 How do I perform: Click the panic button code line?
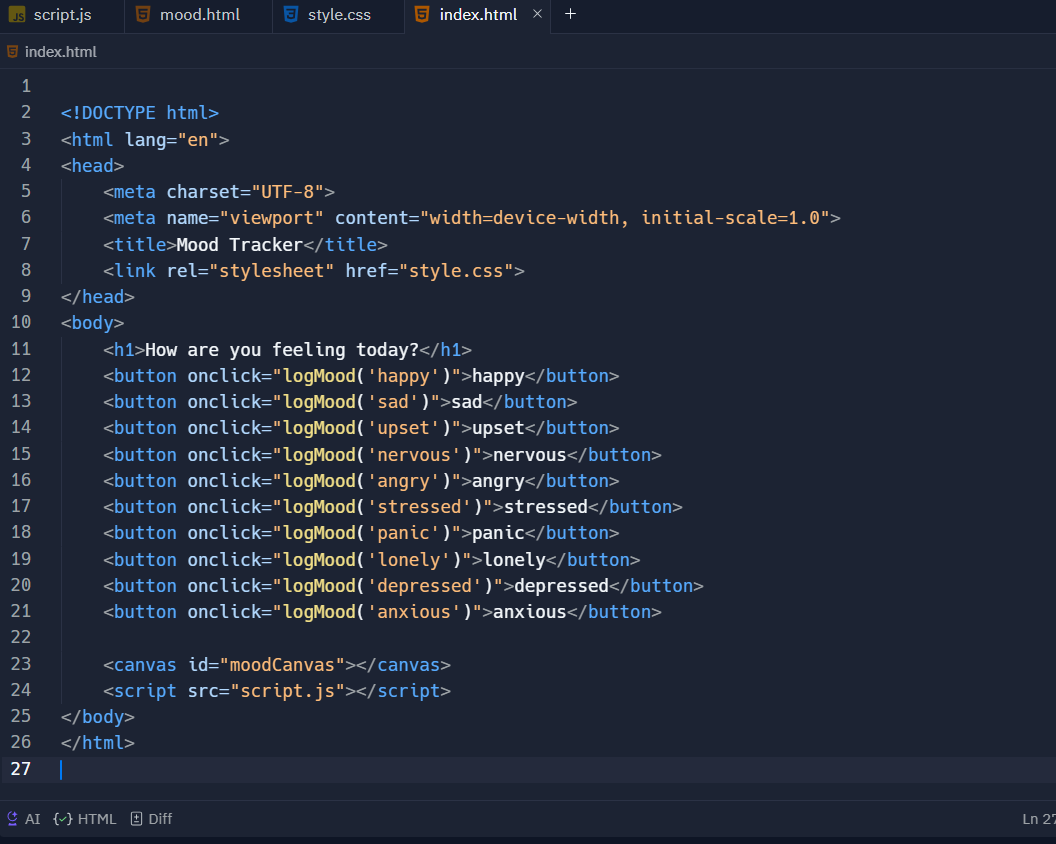tap(361, 533)
